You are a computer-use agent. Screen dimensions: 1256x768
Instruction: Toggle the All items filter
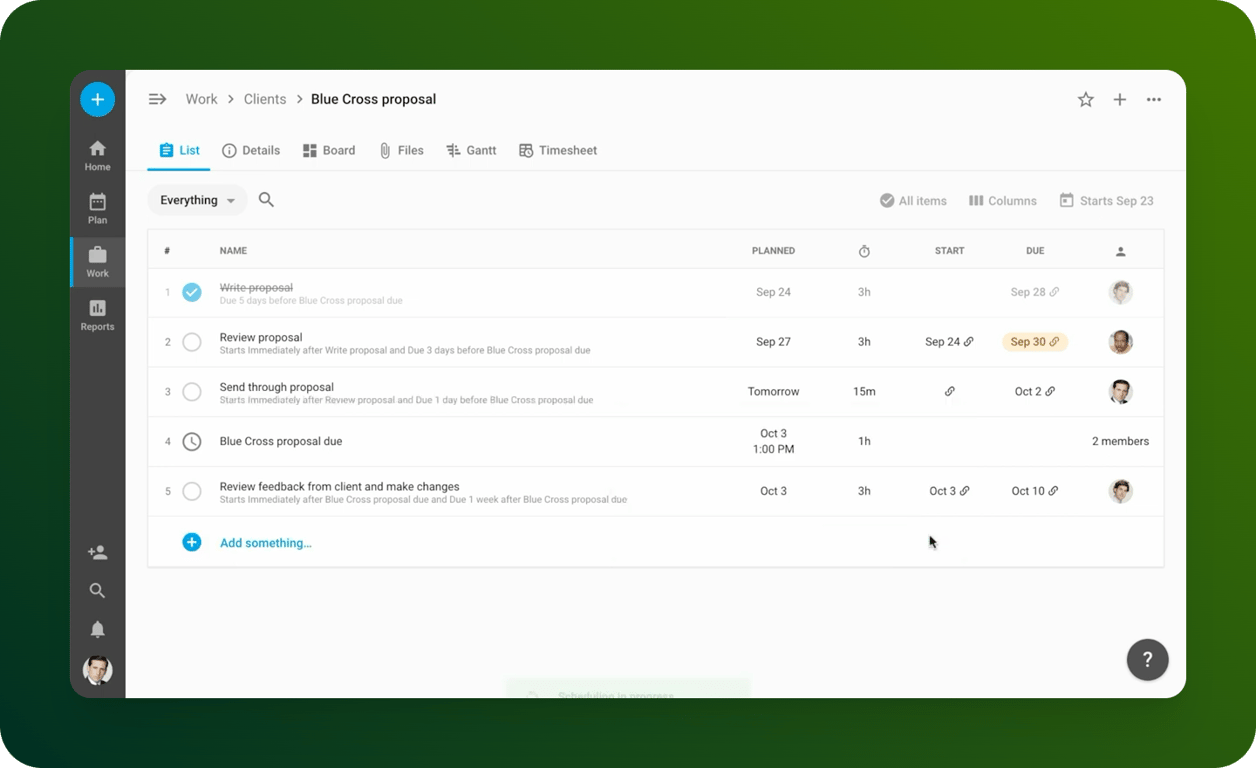pyautogui.click(x=913, y=201)
